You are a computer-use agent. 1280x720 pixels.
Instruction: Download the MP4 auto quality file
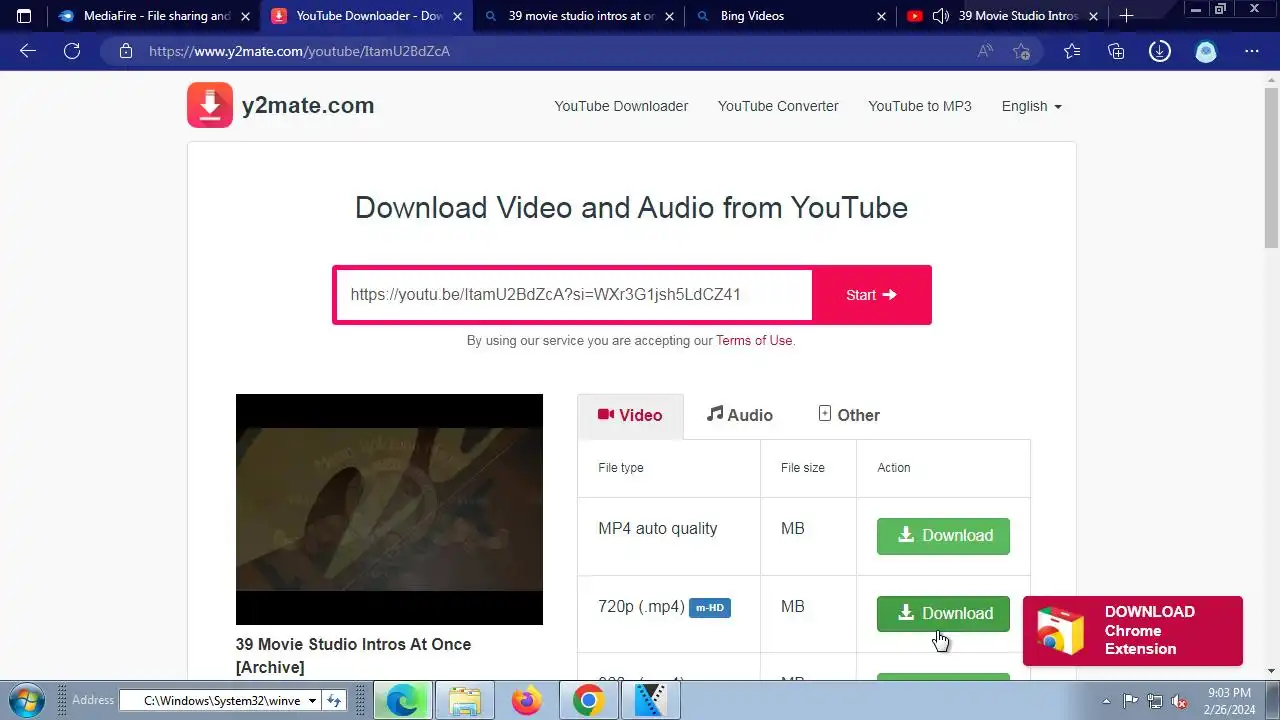coord(943,536)
